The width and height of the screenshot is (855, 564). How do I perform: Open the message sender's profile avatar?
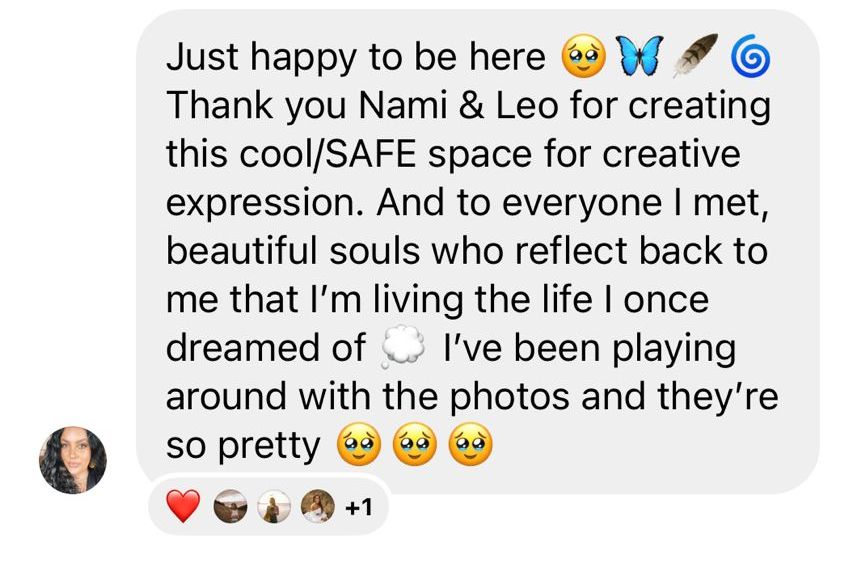pos(73,460)
